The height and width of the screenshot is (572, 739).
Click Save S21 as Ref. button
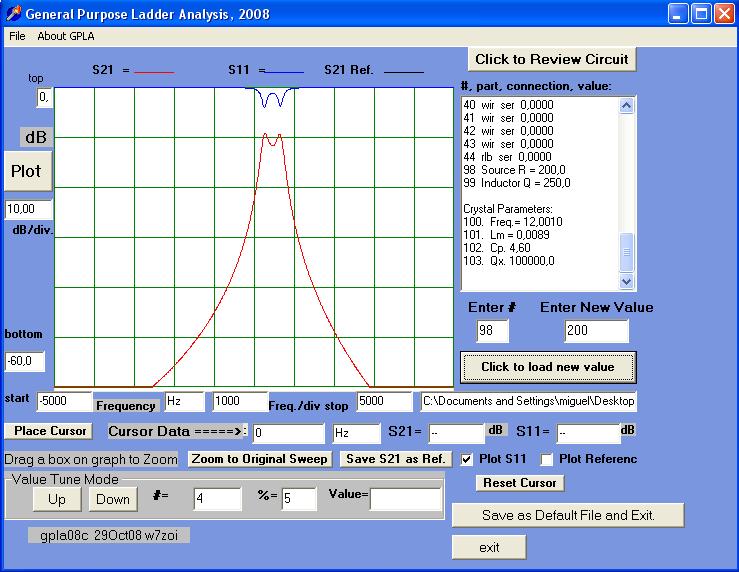click(395, 459)
